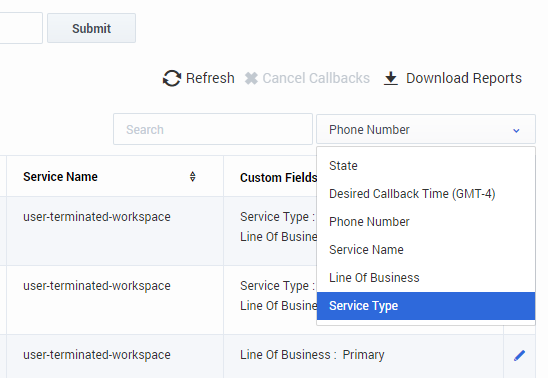Viewport: 548px width, 378px height.
Task: Click the dropdown chevron arrow
Action: 516,131
